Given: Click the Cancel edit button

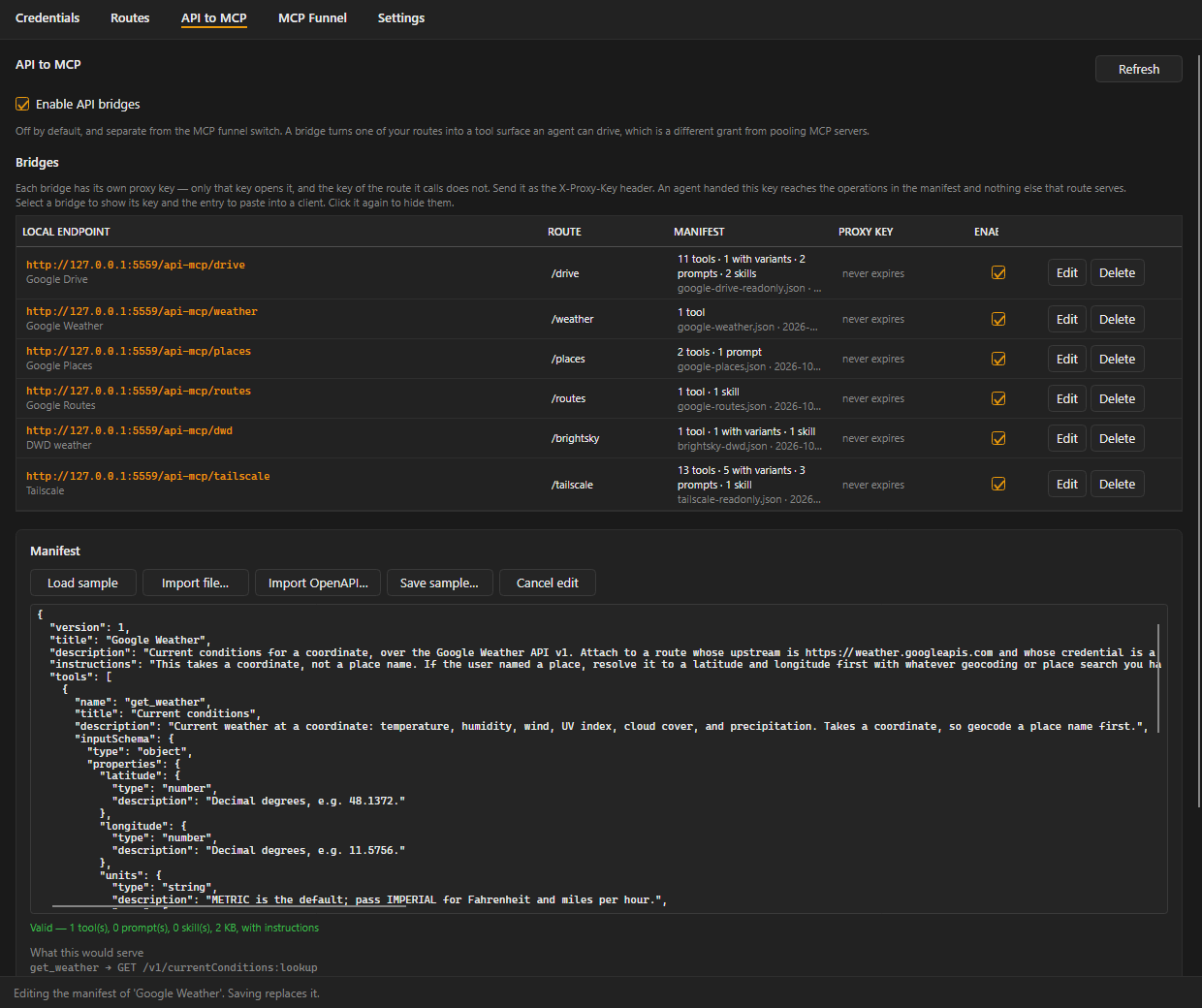Looking at the screenshot, I should click(547, 583).
